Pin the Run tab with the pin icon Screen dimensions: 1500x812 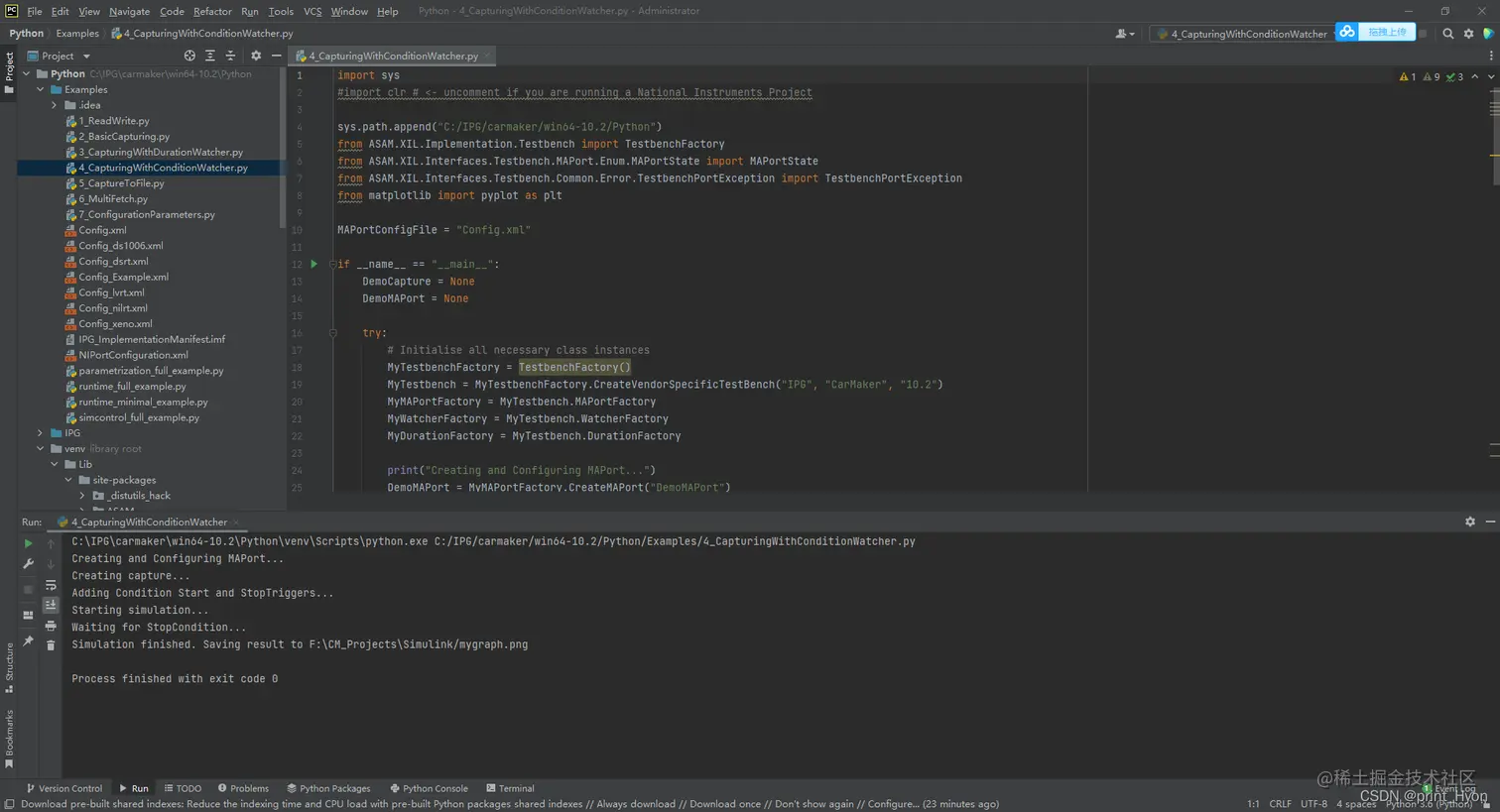pyautogui.click(x=28, y=640)
